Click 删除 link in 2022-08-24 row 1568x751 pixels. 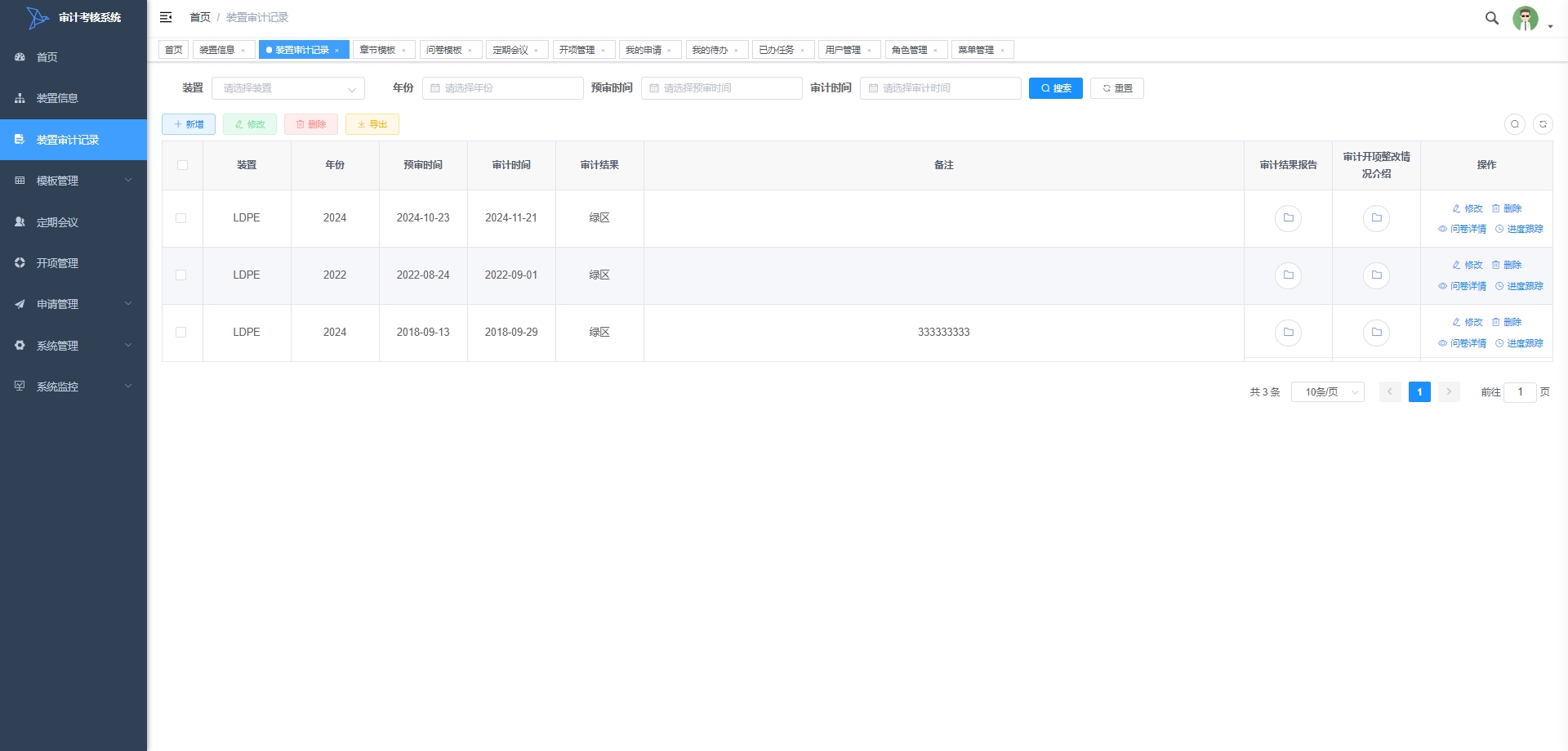tap(1507, 265)
